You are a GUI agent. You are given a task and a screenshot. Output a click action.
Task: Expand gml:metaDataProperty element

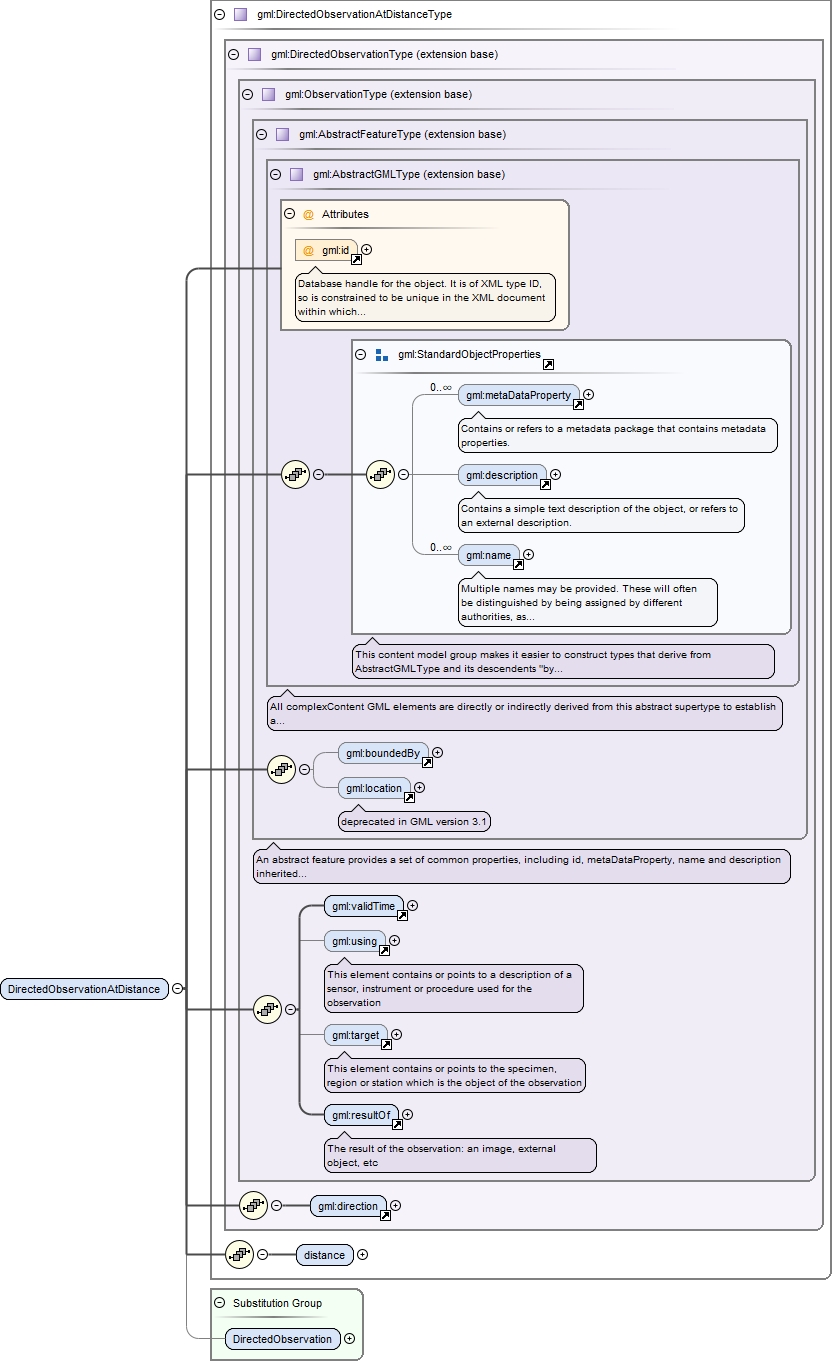click(x=589, y=395)
